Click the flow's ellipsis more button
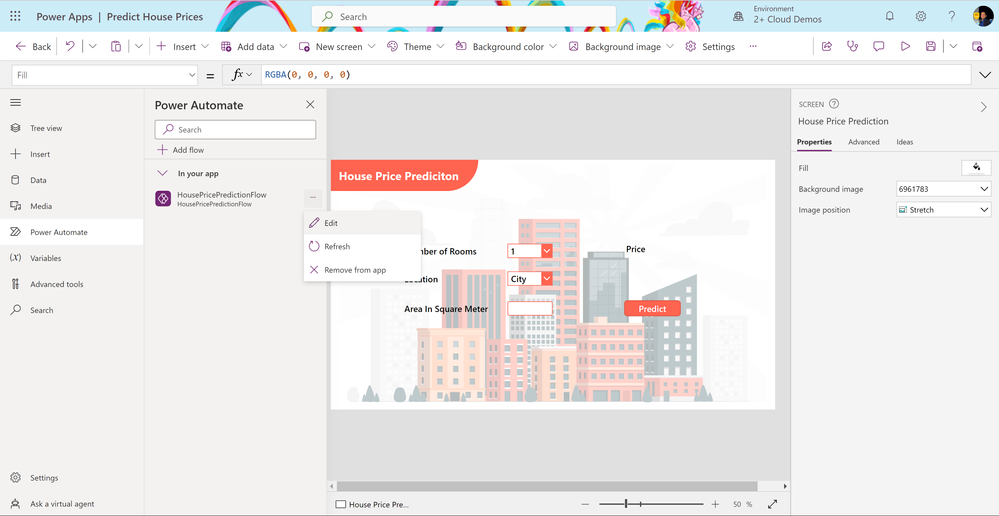Image resolution: width=999 pixels, height=516 pixels. [313, 198]
